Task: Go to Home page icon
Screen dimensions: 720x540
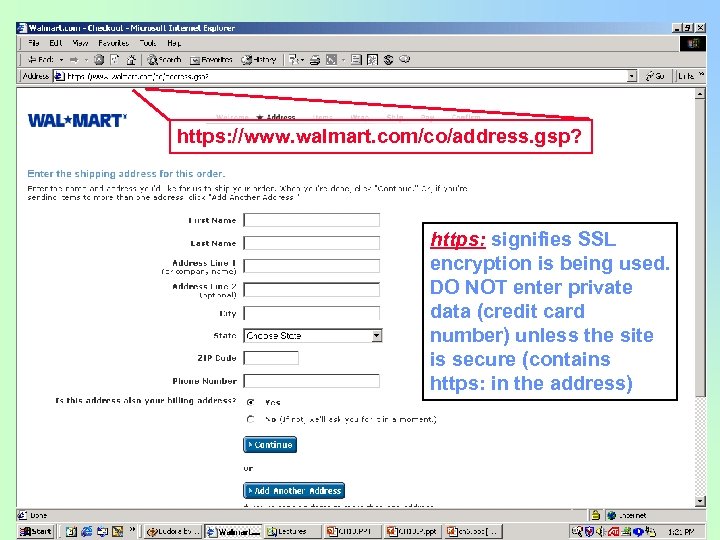Action: (x=131, y=60)
